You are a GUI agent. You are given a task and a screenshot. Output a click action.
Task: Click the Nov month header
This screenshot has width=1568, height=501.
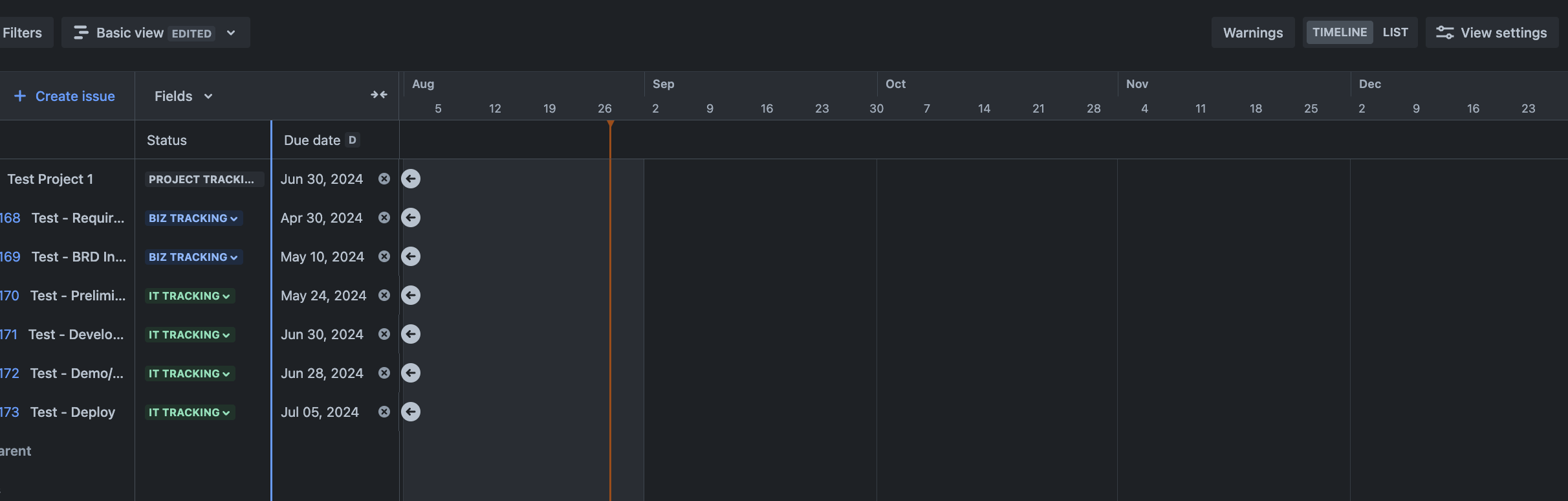[x=1137, y=83]
